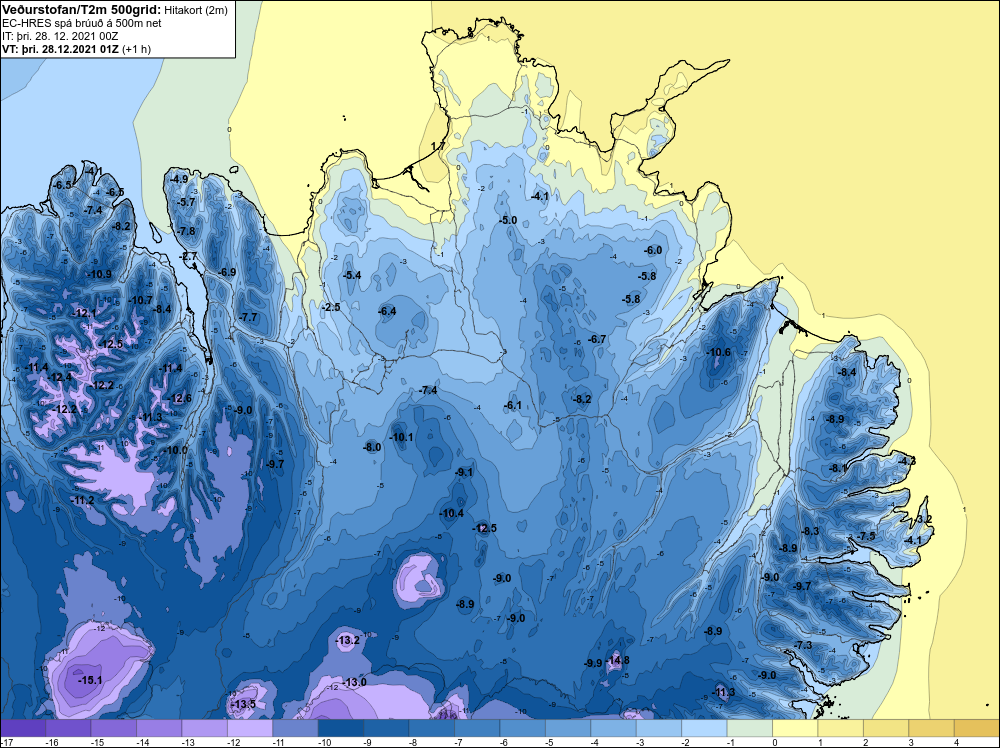Click the -13.5 temperature label

coord(243,704)
